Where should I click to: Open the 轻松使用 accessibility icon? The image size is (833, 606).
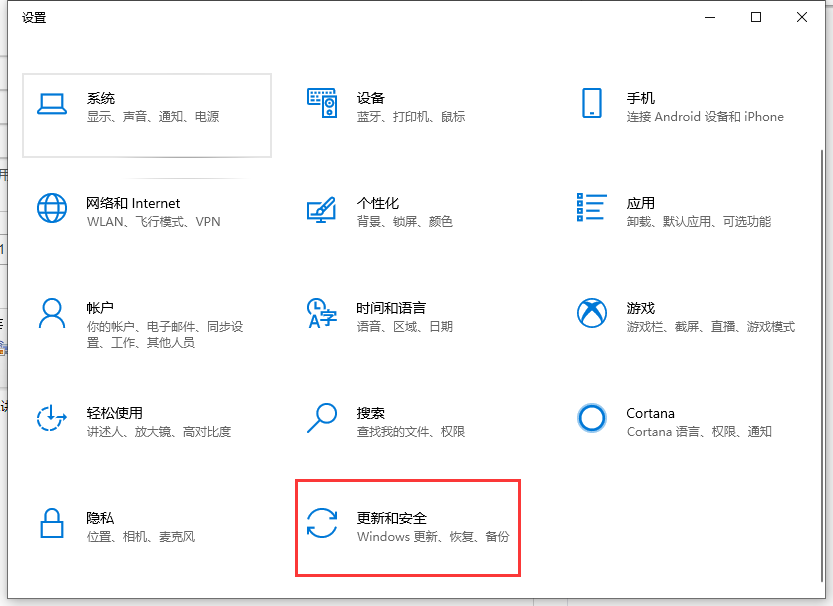coord(52,418)
